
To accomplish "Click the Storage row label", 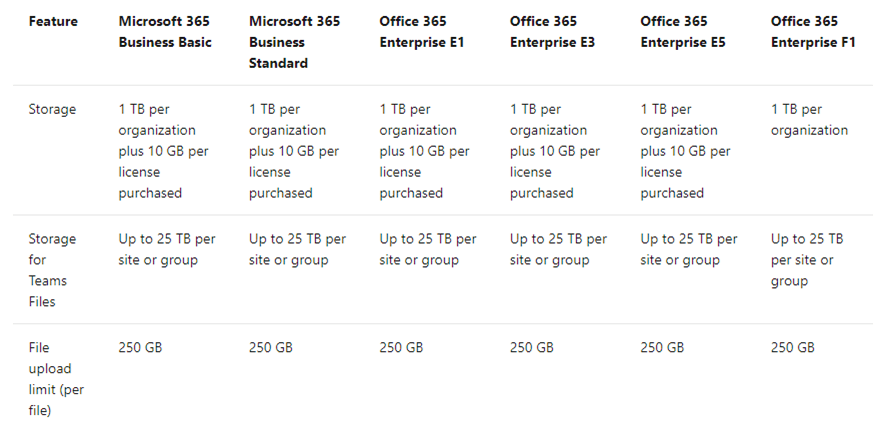I will 52,109.
